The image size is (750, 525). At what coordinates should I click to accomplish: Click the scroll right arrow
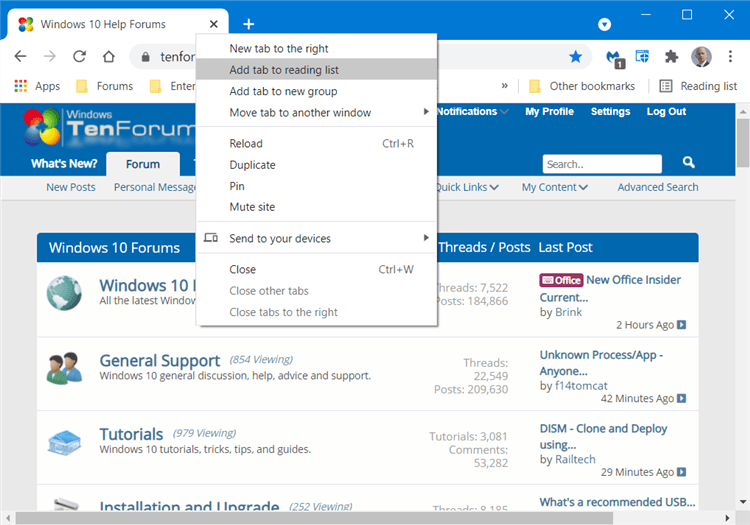pyautogui.click(x=727, y=518)
